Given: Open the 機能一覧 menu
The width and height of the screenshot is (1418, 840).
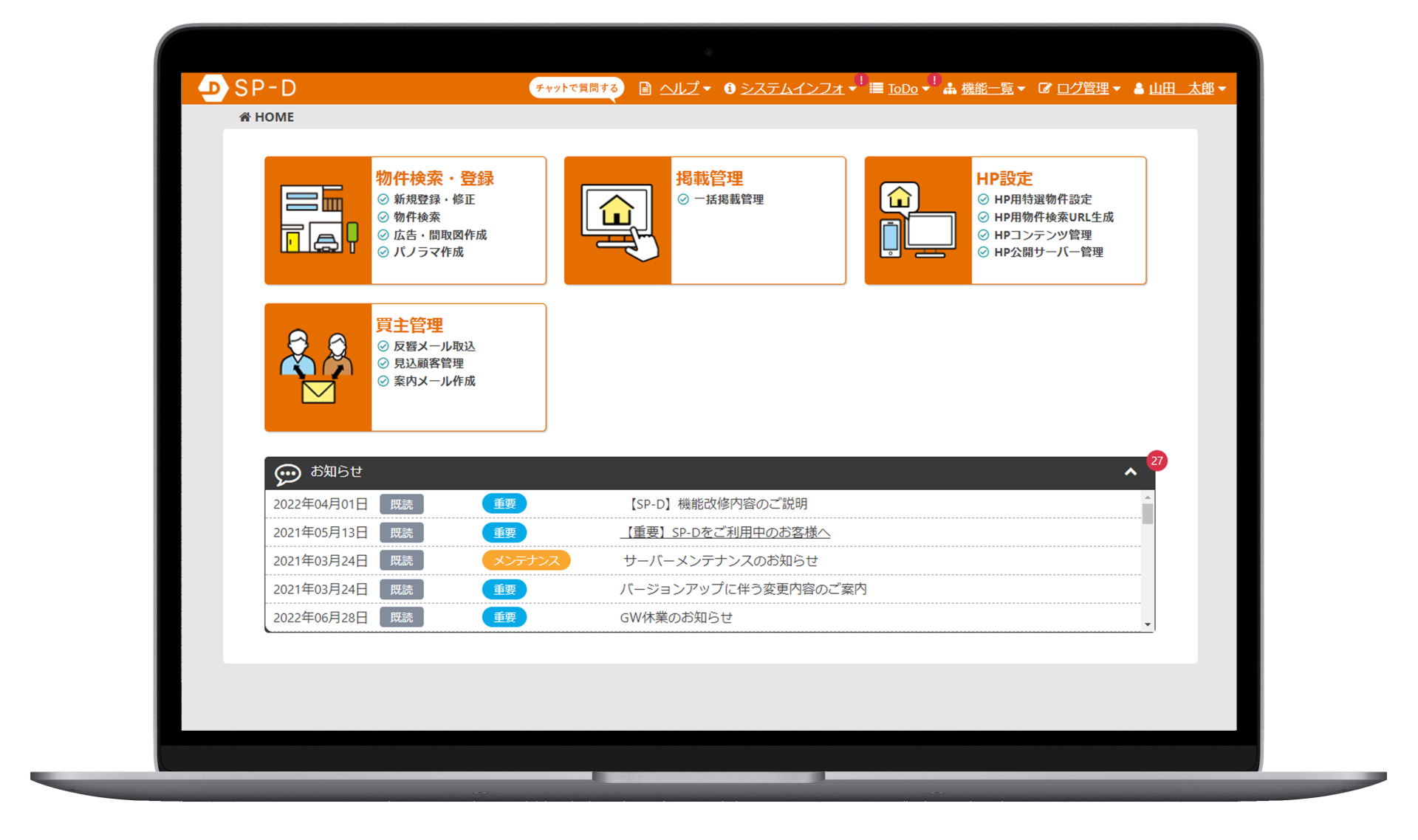Looking at the screenshot, I should tap(987, 89).
